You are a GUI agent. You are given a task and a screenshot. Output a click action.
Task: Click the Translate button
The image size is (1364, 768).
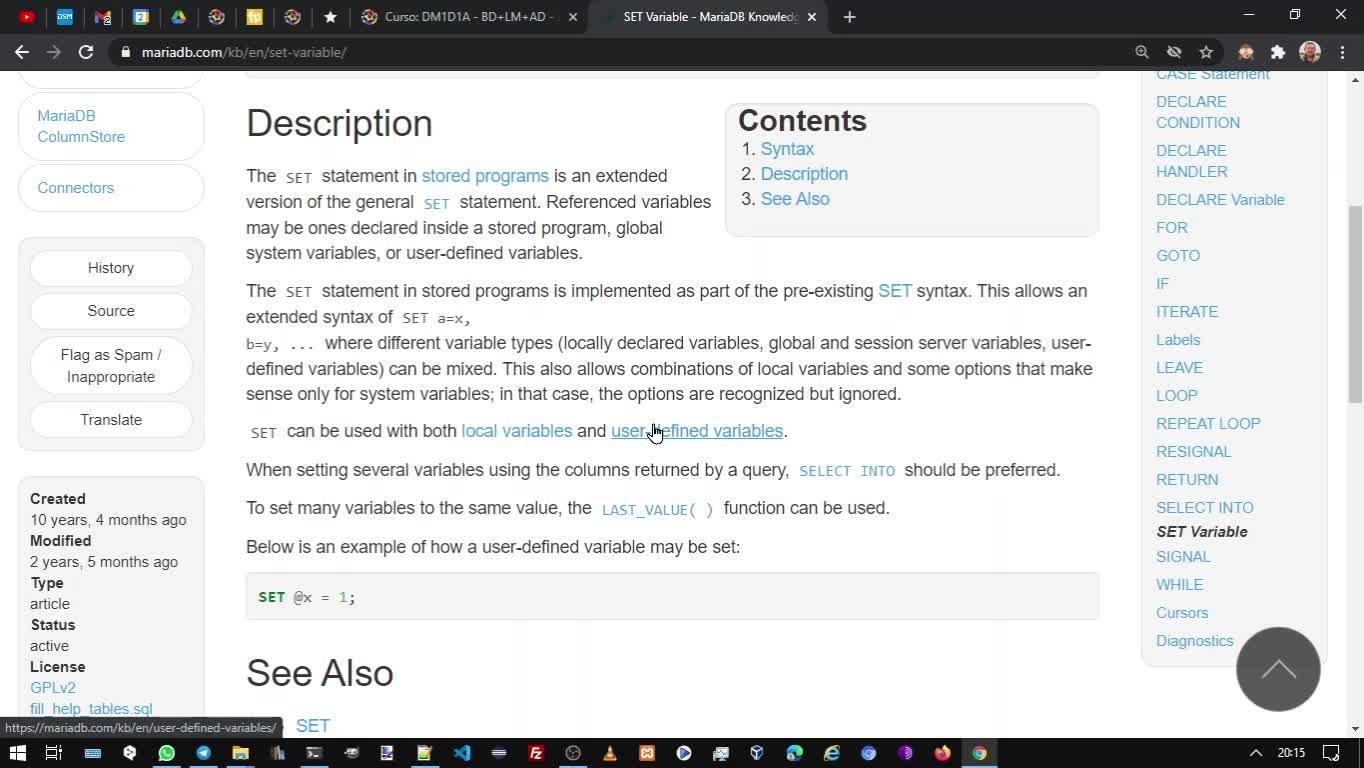pyautogui.click(x=111, y=420)
